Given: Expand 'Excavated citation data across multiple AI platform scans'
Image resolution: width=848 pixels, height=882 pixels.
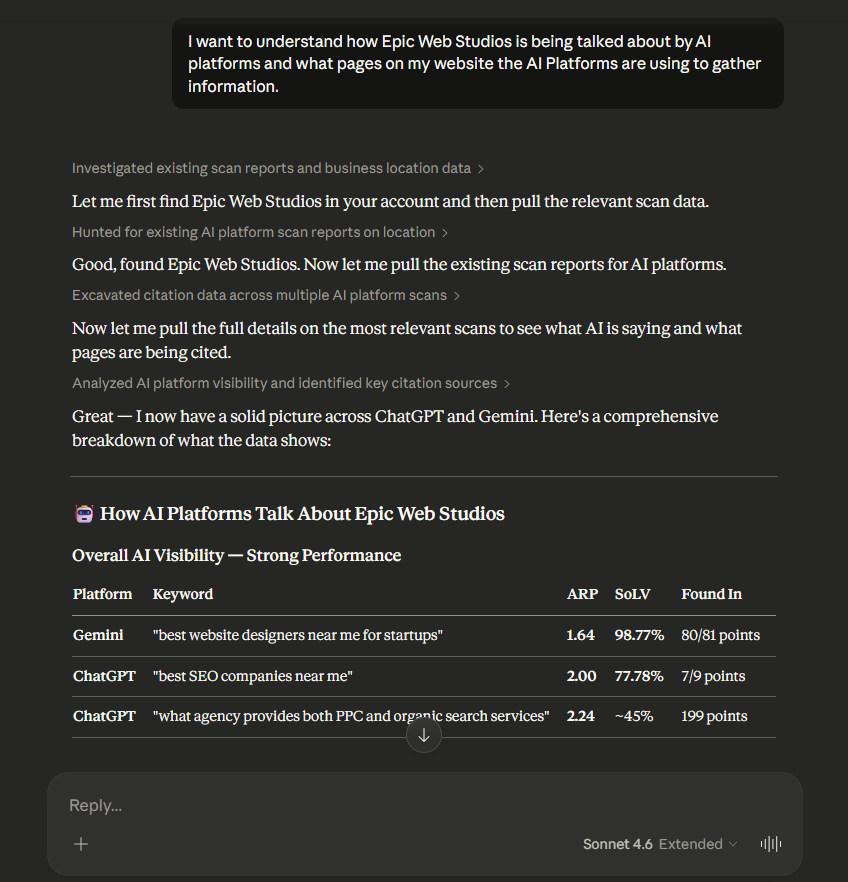Looking at the screenshot, I should [x=258, y=295].
